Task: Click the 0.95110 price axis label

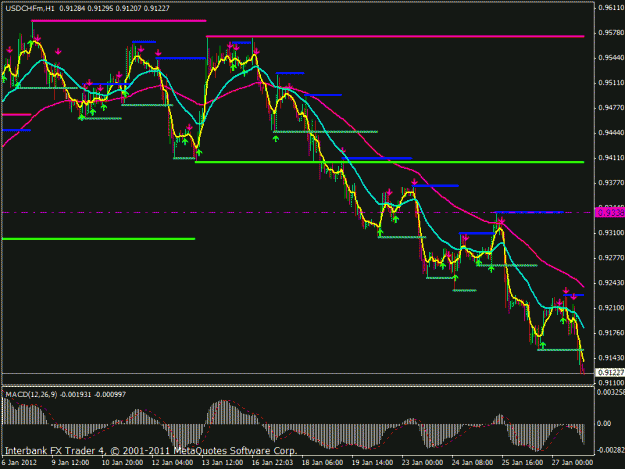Action: (x=611, y=83)
